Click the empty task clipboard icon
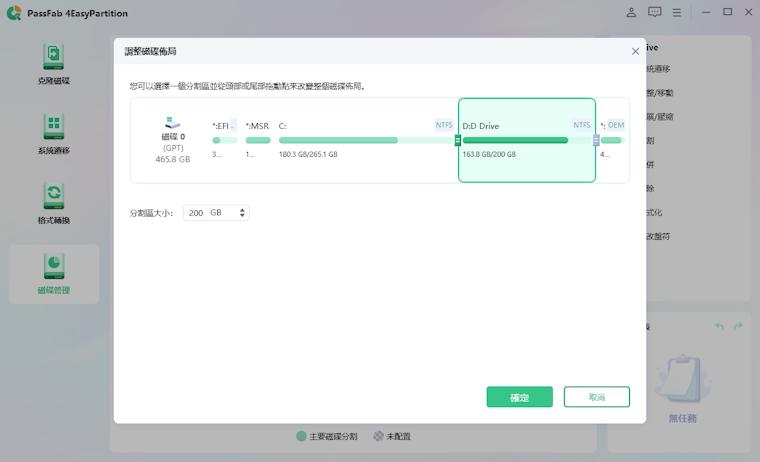This screenshot has width=760, height=462. coord(682,380)
